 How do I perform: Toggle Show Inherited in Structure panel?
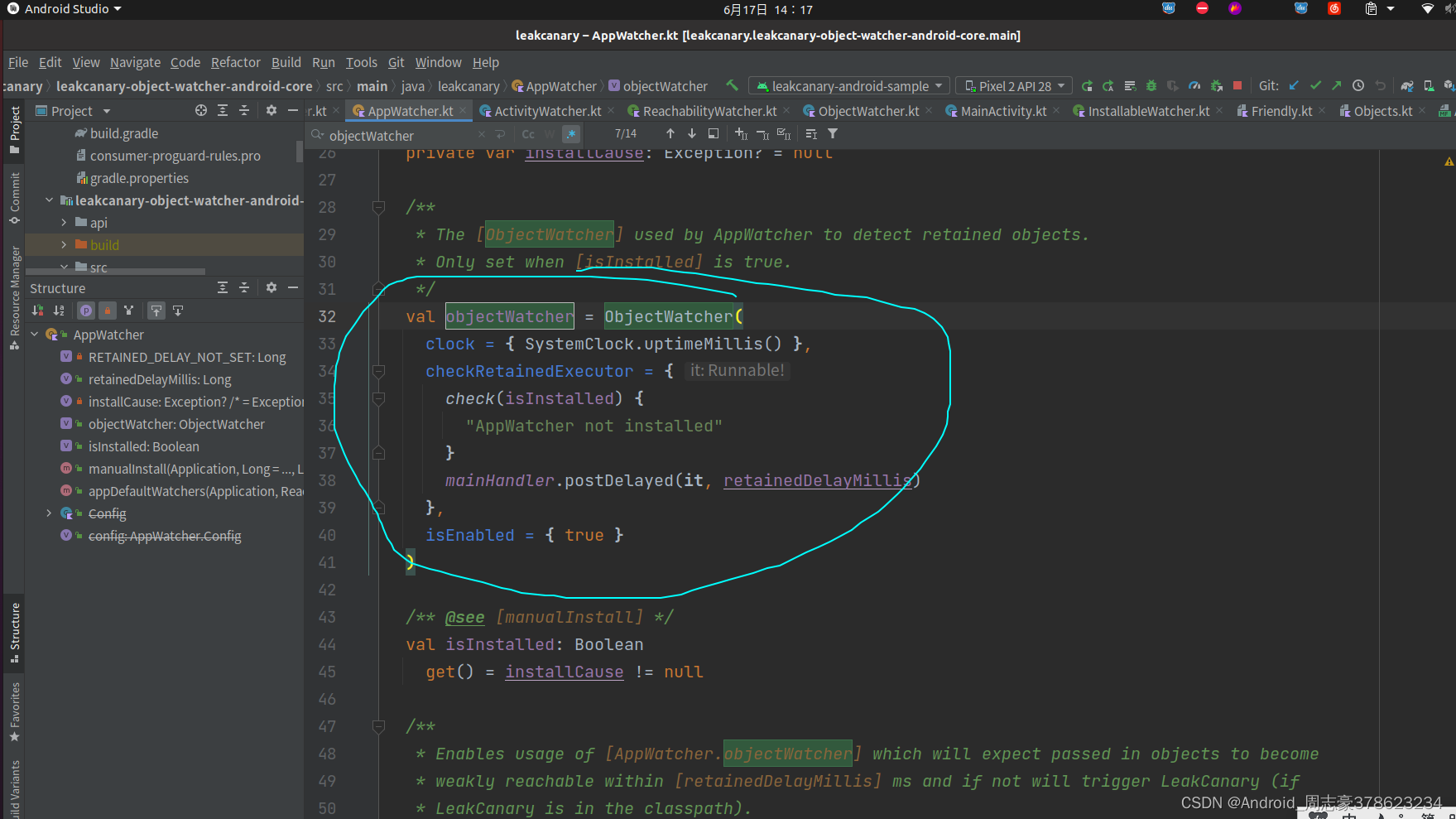tap(128, 311)
